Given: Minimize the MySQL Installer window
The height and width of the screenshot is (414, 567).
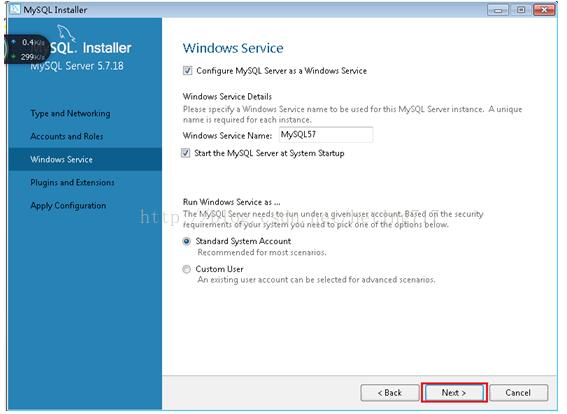Looking at the screenshot, I should tap(498, 10).
